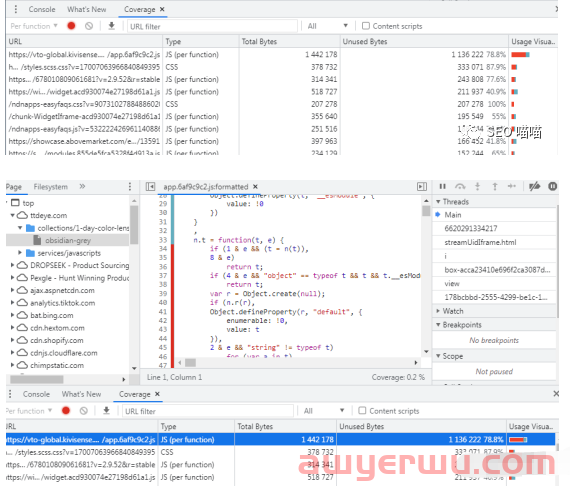
Task: Open the Filesystem tab in Sources
Action: (x=51, y=187)
